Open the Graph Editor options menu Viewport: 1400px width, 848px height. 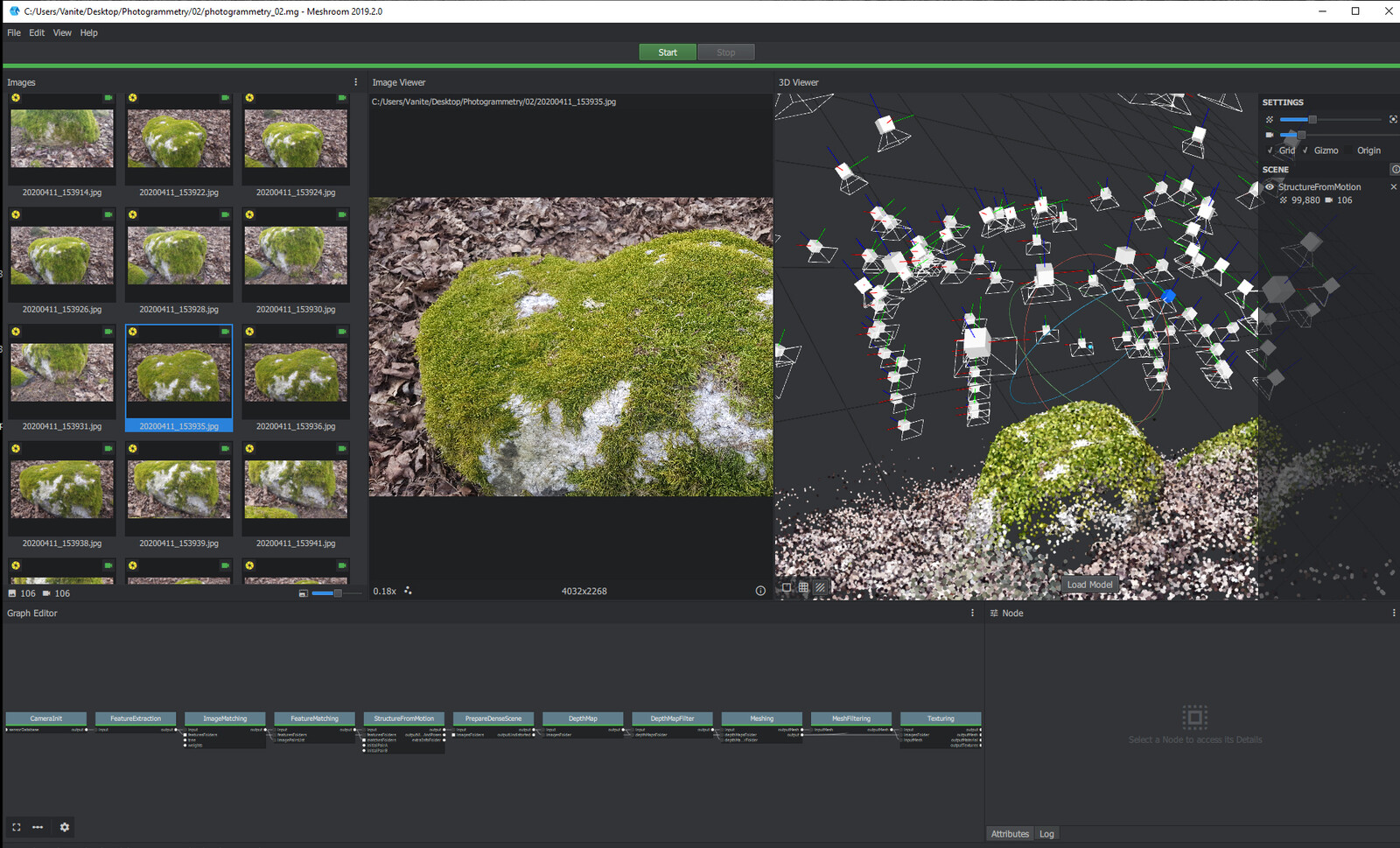[x=971, y=613]
